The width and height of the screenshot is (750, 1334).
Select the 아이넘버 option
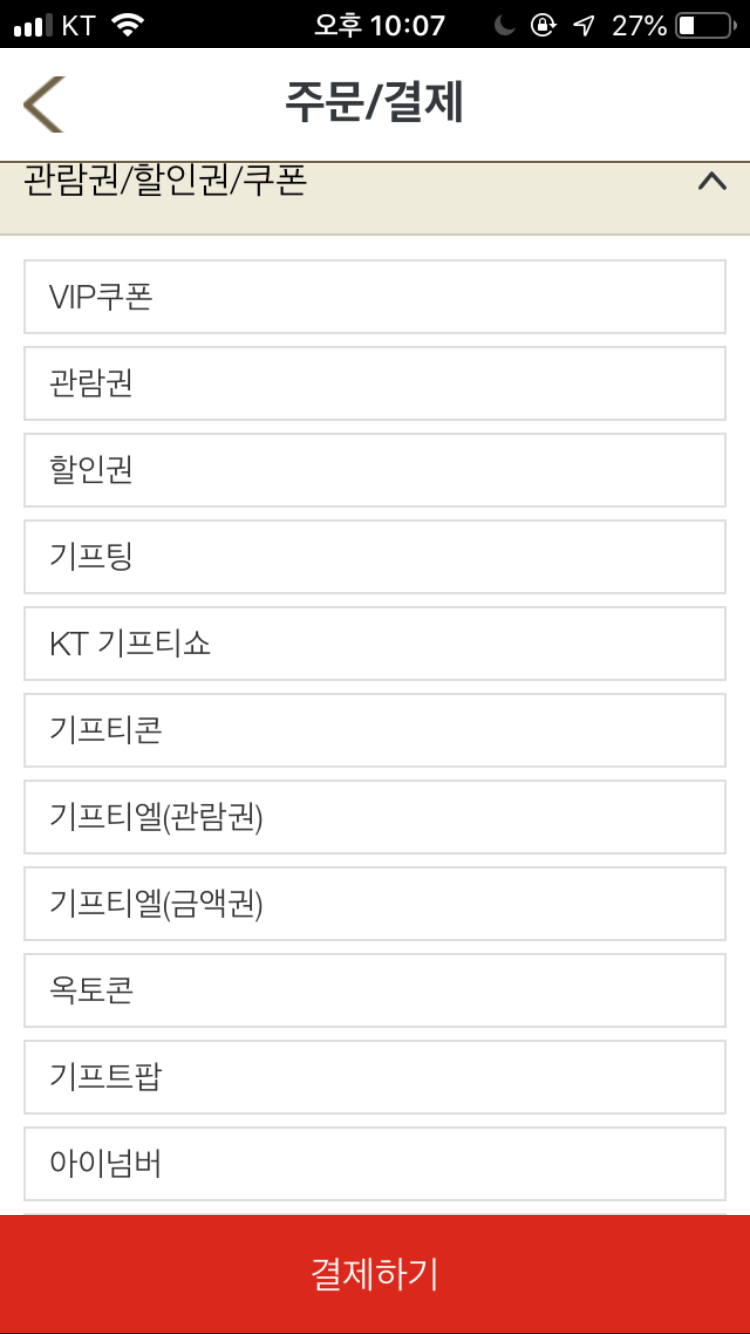[374, 1164]
